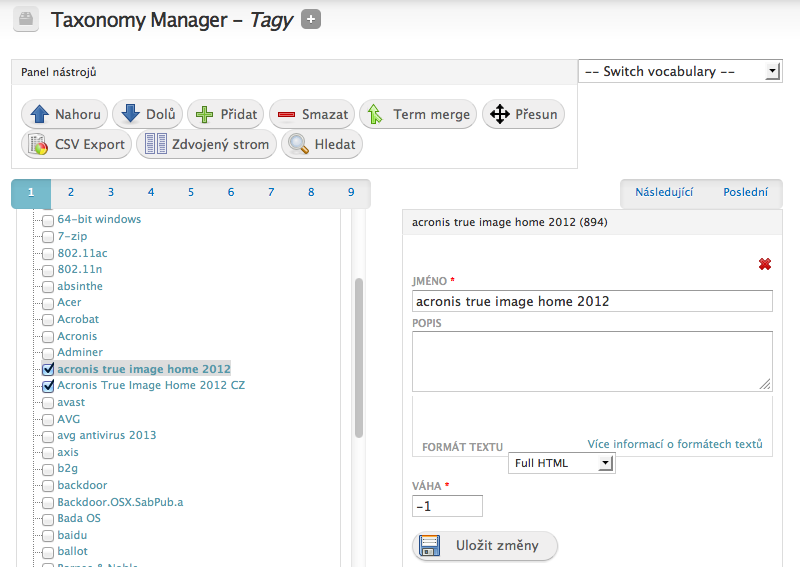This screenshot has width=800, height=567.
Task: Go to page 4 tab
Action: 151,192
